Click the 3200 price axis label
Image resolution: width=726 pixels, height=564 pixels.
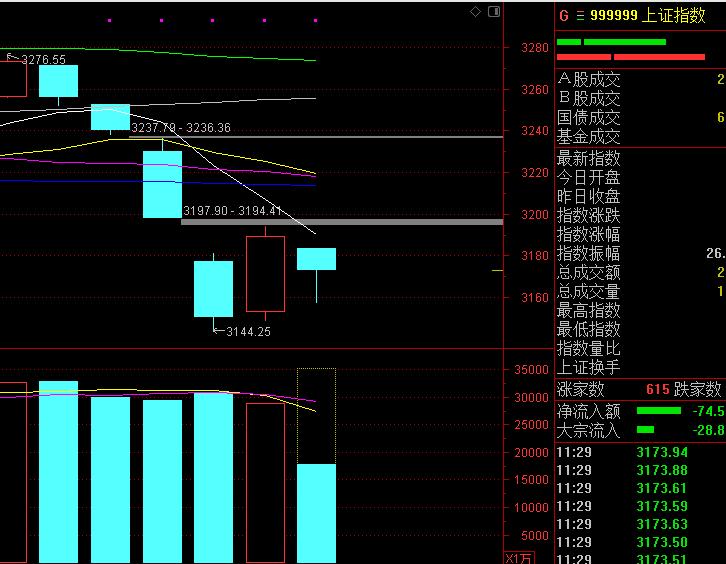pyautogui.click(x=535, y=215)
